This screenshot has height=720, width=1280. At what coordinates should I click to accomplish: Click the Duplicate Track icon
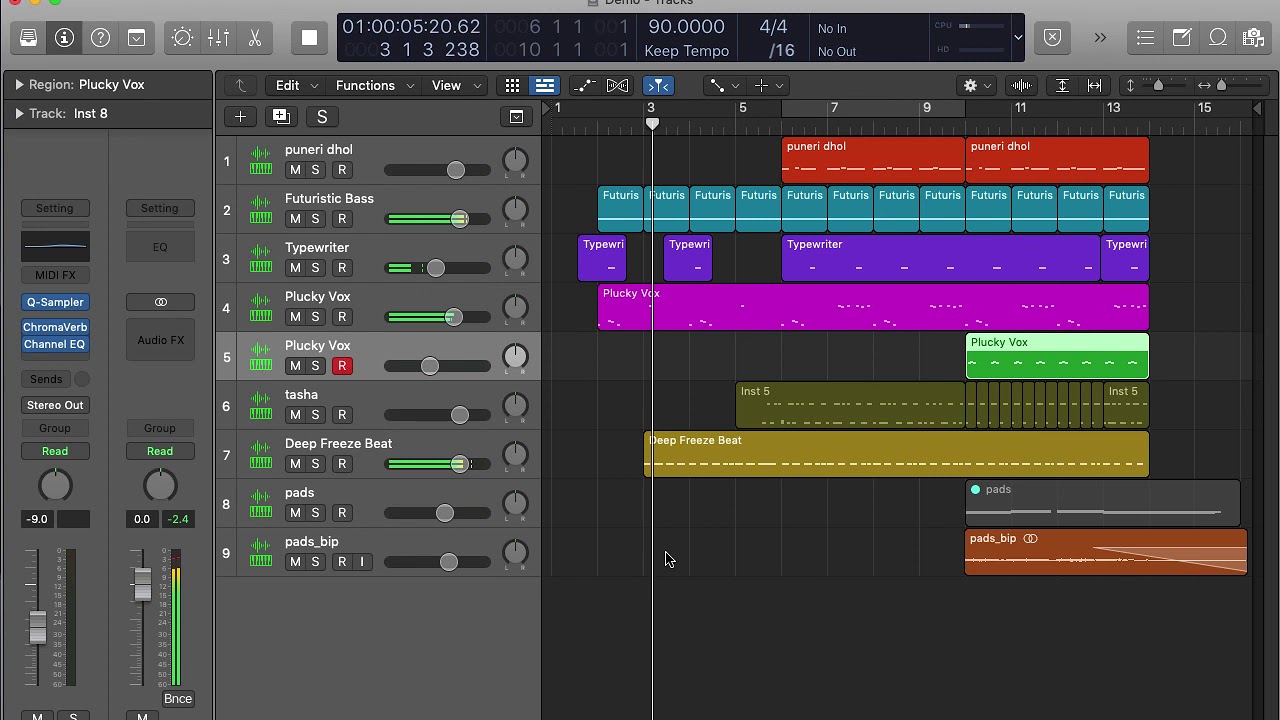coord(281,117)
